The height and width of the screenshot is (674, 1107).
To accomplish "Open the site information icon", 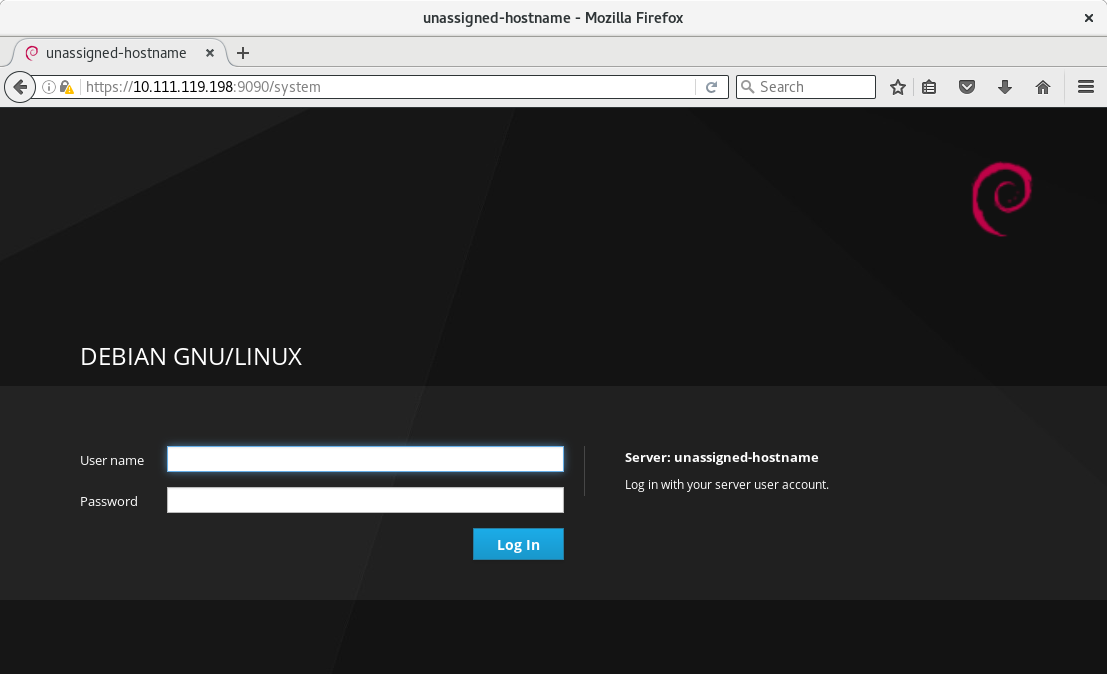I will point(48,87).
